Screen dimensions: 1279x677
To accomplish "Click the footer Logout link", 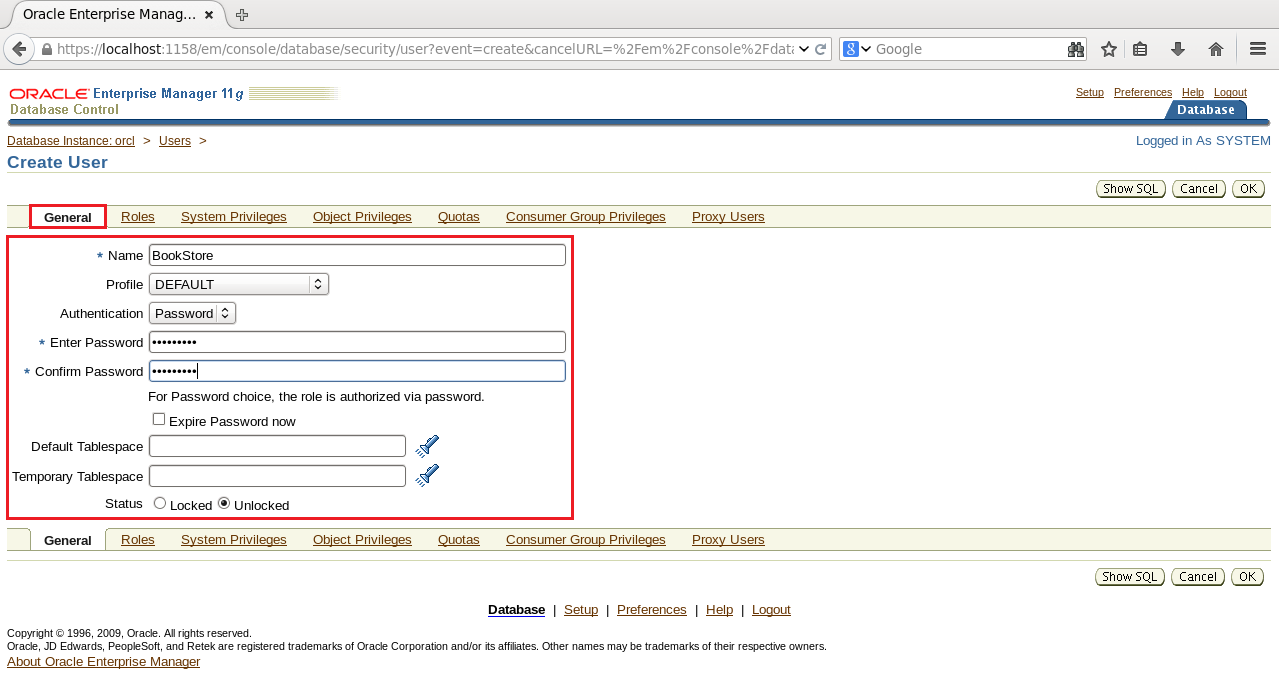I will click(x=771, y=610).
